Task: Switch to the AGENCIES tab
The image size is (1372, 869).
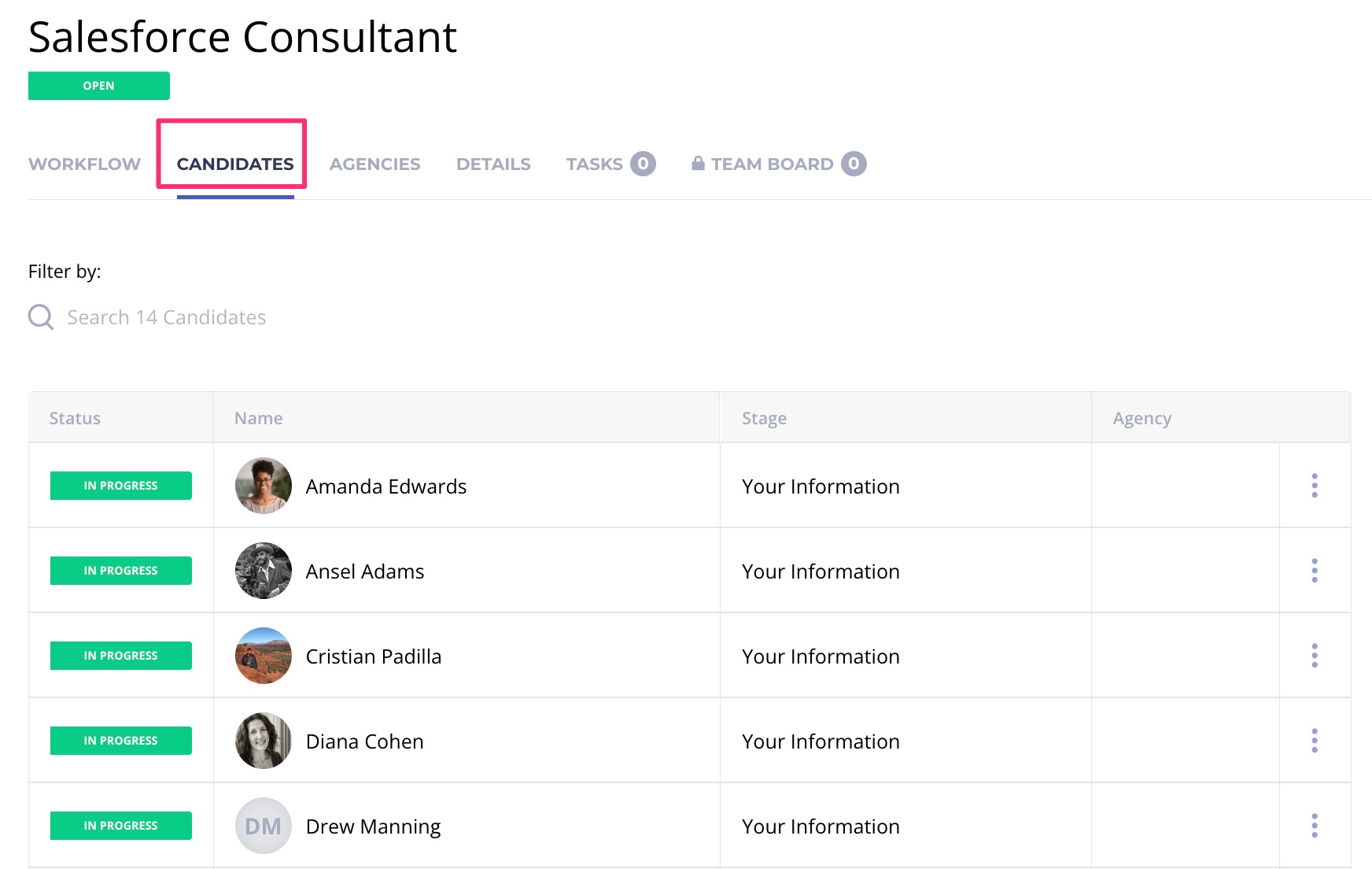Action: pyautogui.click(x=374, y=164)
